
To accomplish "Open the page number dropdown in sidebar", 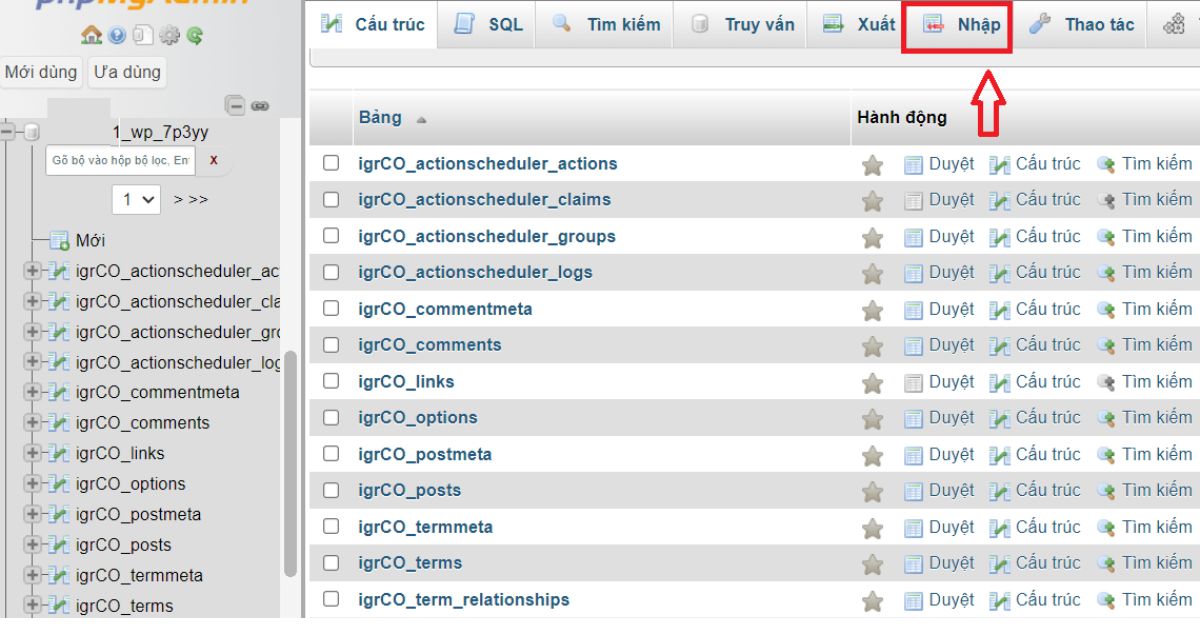I will (136, 199).
